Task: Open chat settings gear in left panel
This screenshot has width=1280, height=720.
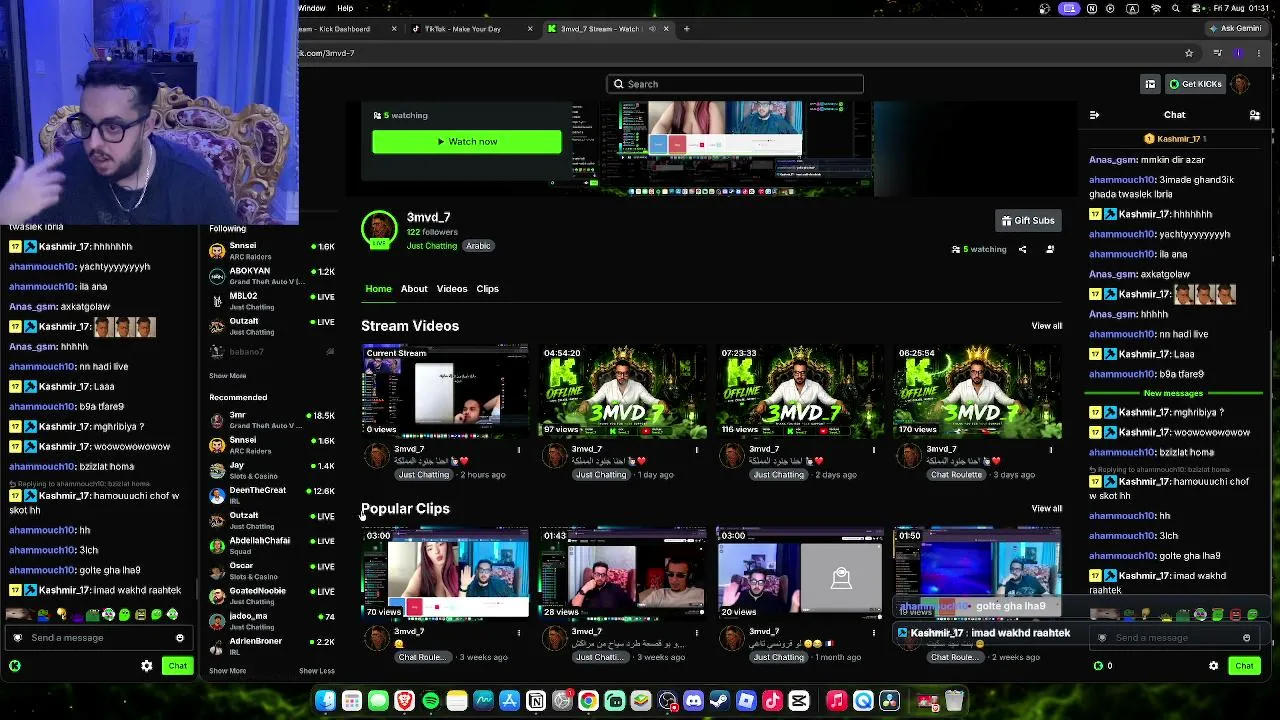Action: click(147, 666)
